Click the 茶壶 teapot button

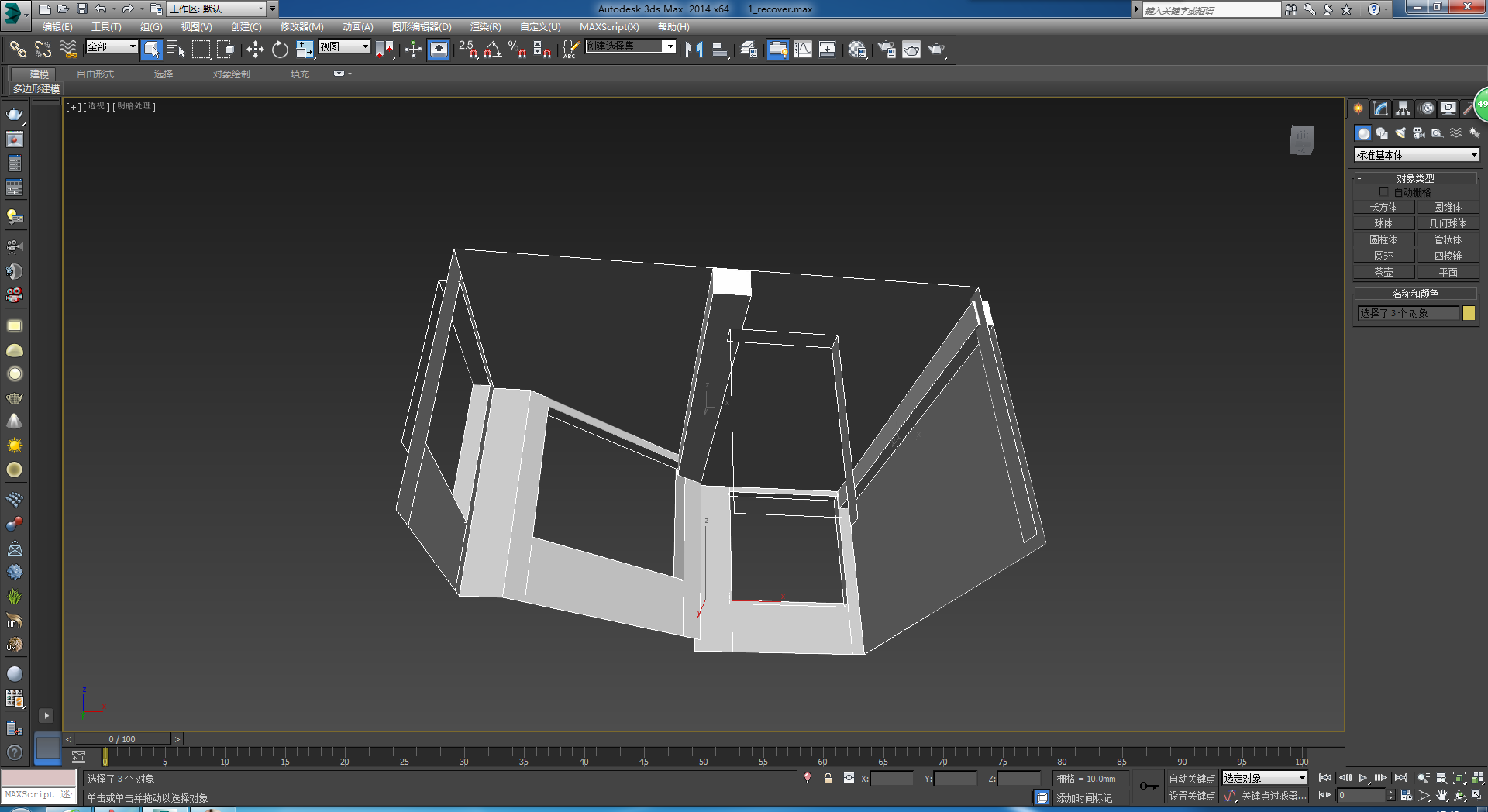pyautogui.click(x=1383, y=272)
